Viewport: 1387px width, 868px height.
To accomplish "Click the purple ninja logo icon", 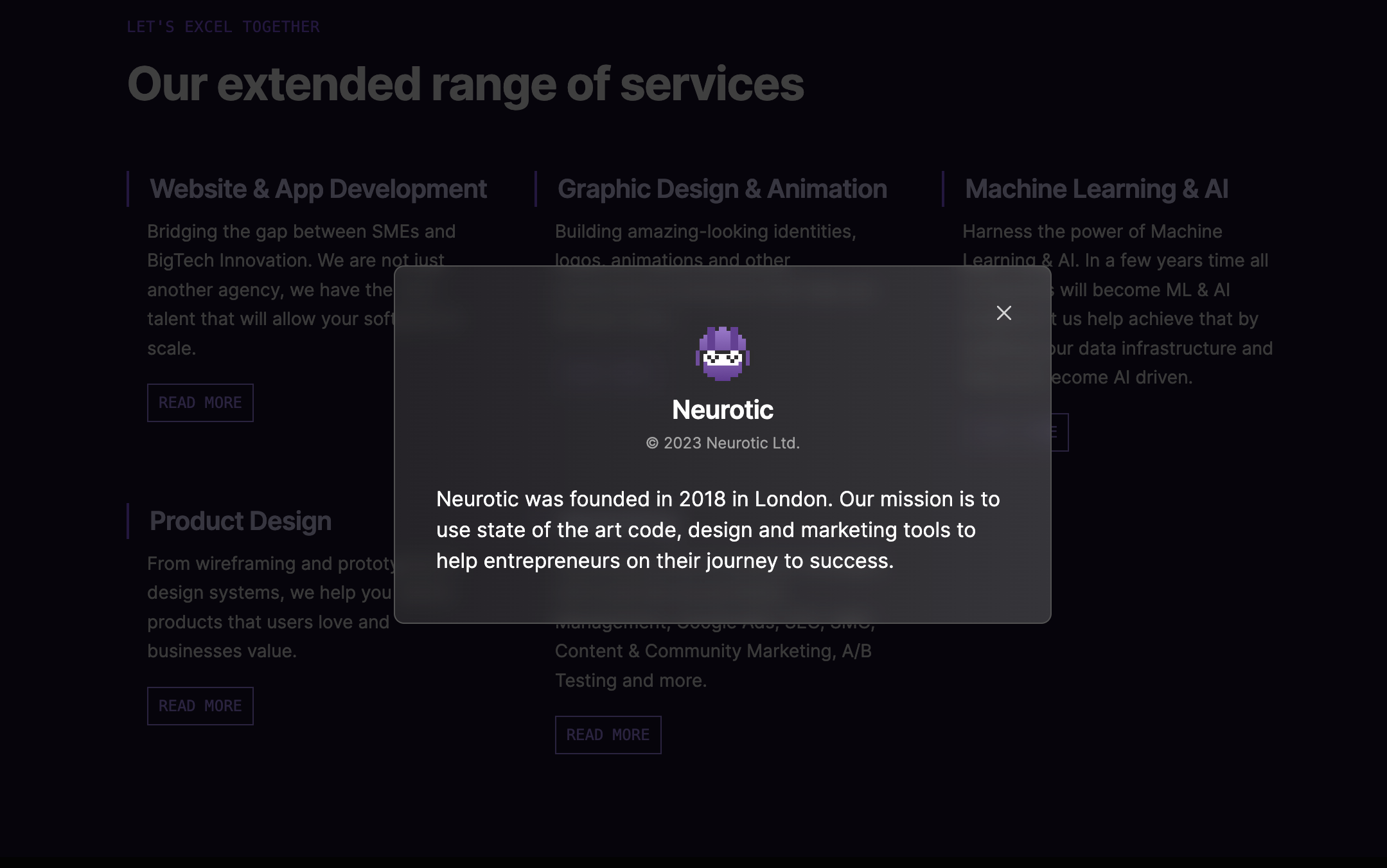I will pos(722,353).
